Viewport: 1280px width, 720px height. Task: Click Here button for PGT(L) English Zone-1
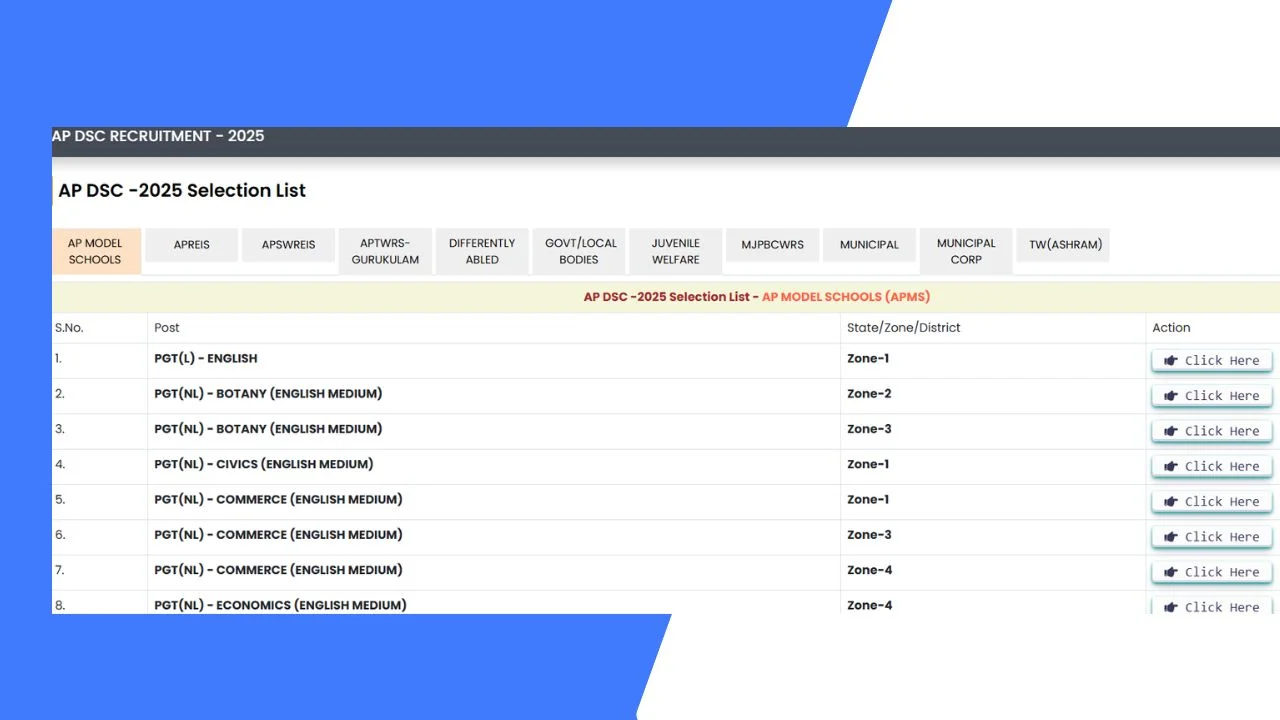click(1211, 361)
